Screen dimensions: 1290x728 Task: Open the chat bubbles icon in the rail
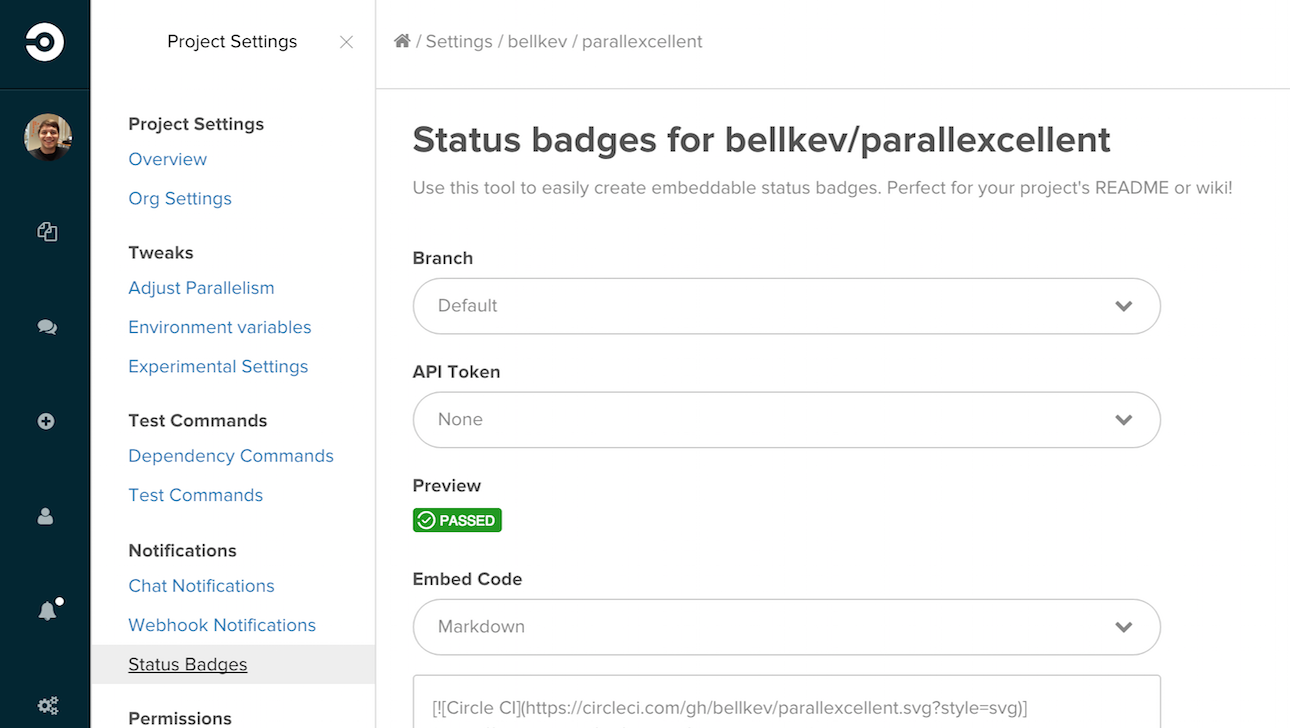pos(47,327)
